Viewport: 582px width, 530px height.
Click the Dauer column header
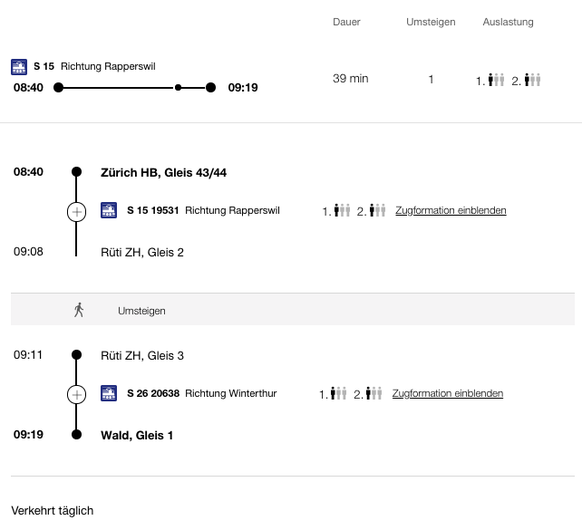(346, 22)
